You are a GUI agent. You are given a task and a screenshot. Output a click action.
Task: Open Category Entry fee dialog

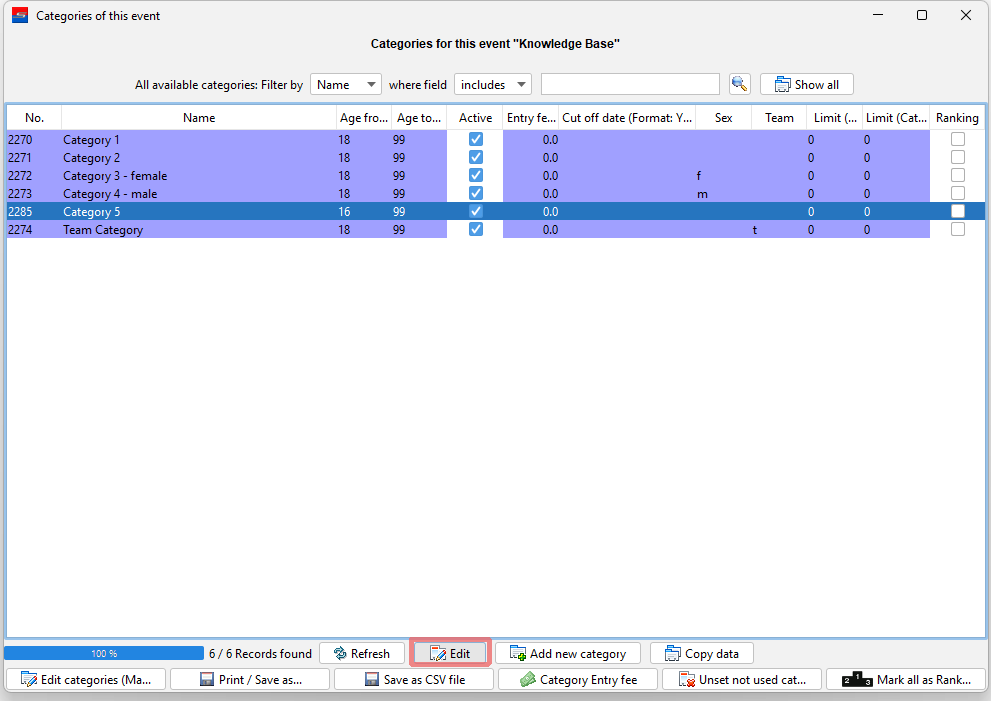(x=578, y=679)
